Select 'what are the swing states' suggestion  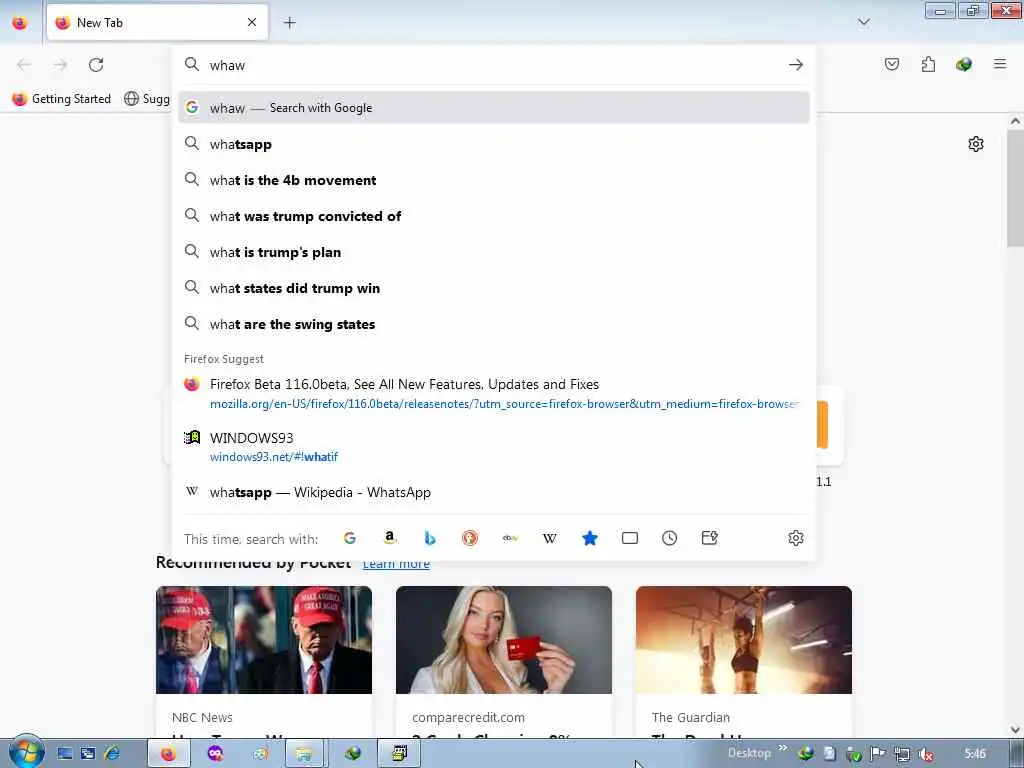(494, 324)
